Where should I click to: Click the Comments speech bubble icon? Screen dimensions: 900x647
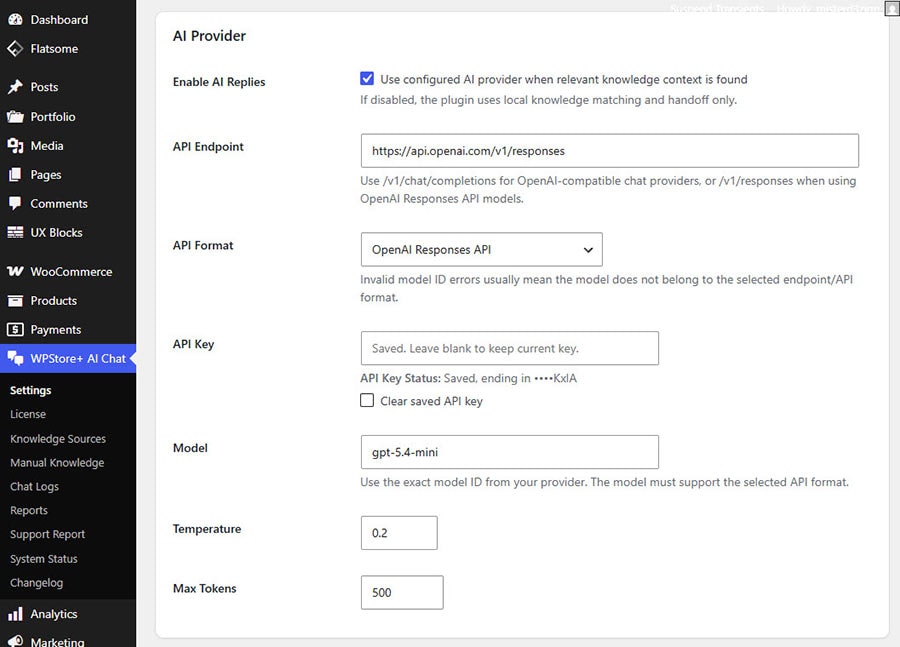pyautogui.click(x=15, y=204)
